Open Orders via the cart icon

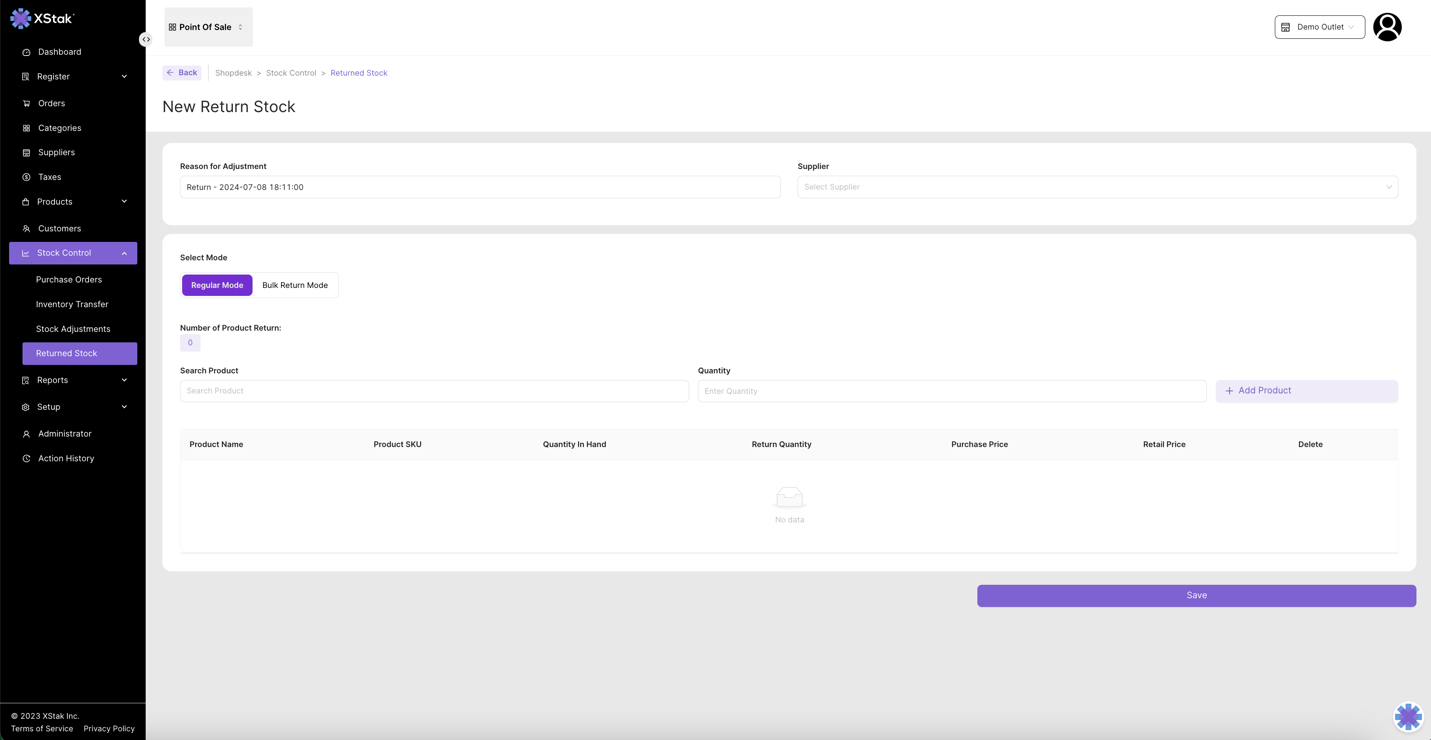coord(26,103)
